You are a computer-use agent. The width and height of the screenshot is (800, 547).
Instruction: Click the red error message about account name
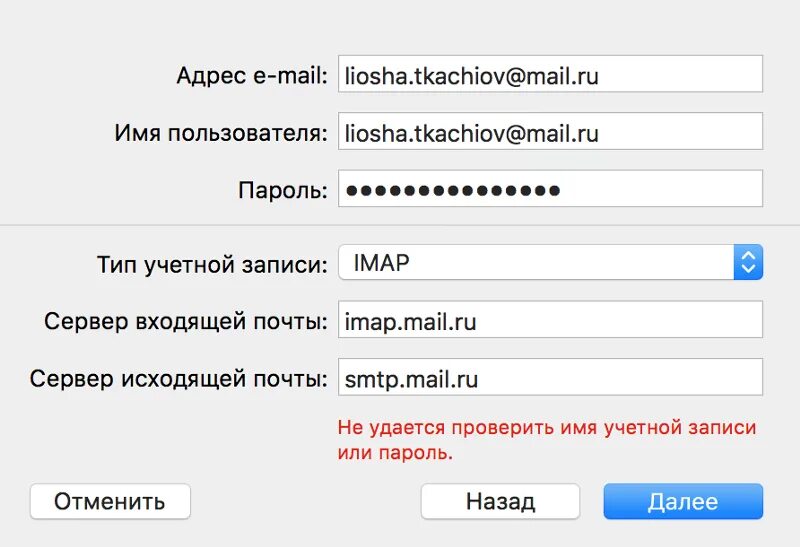click(547, 440)
